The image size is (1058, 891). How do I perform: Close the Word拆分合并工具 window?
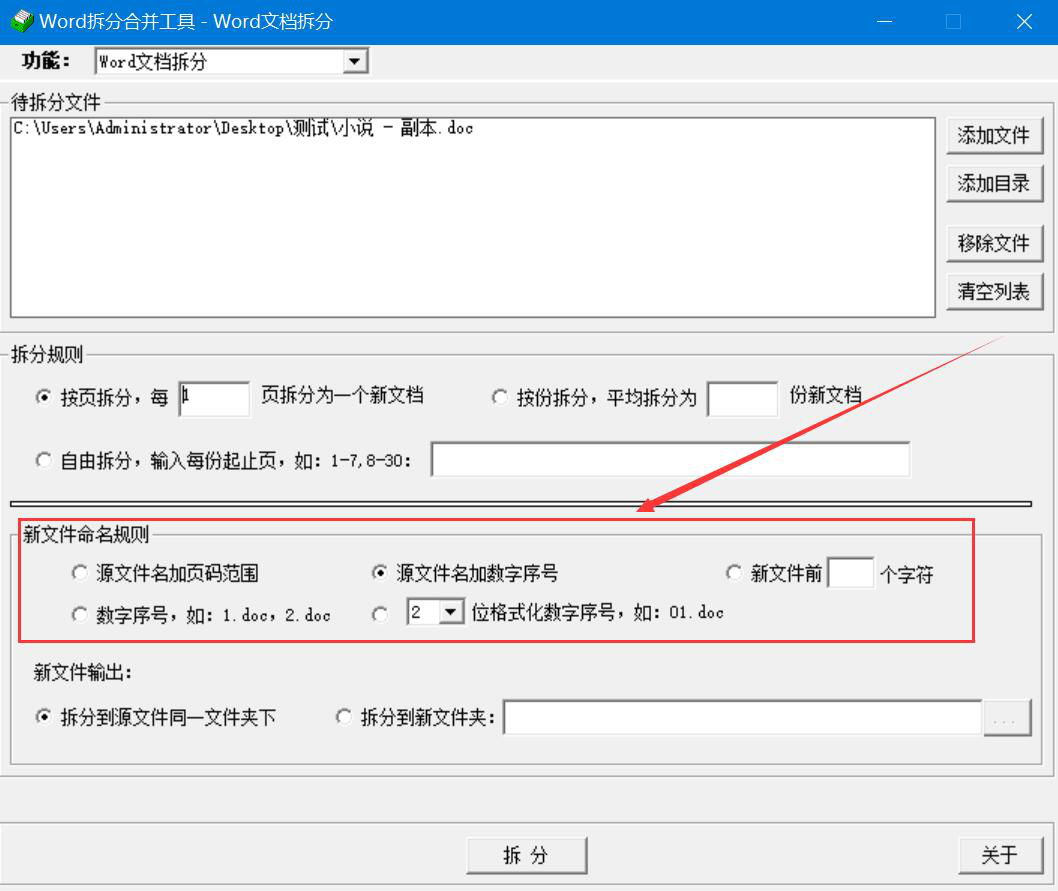click(1024, 22)
